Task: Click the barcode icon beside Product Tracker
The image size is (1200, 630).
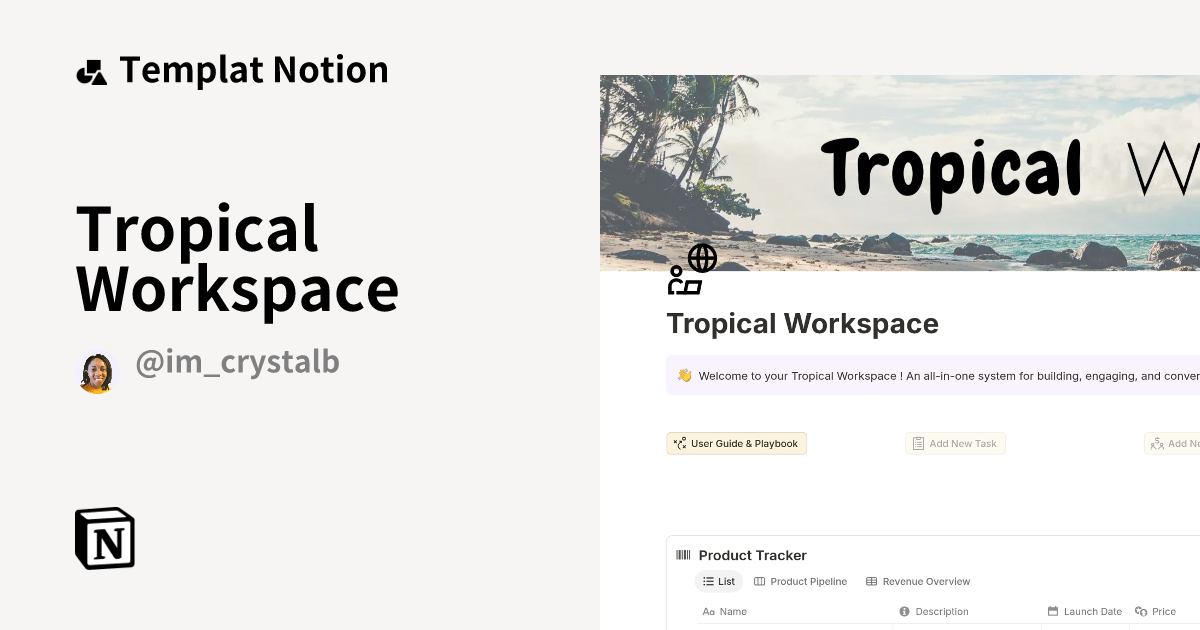Action: [684, 555]
